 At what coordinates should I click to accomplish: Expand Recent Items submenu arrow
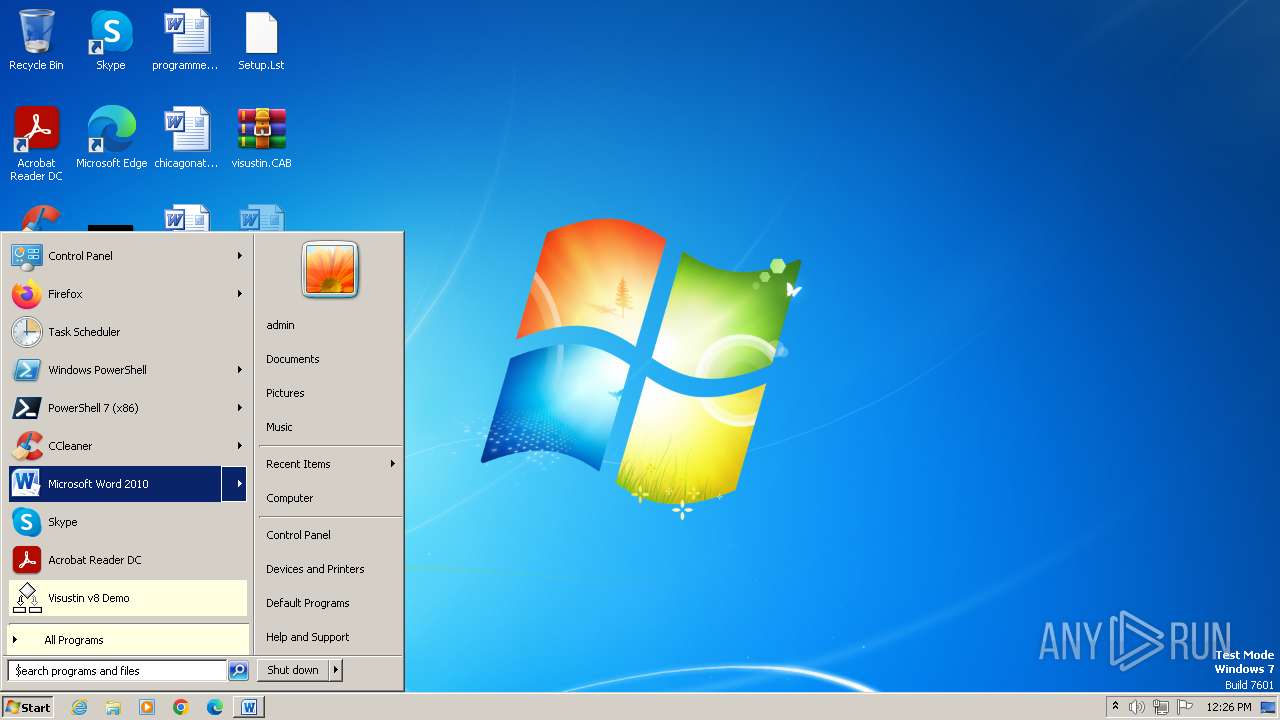[392, 464]
